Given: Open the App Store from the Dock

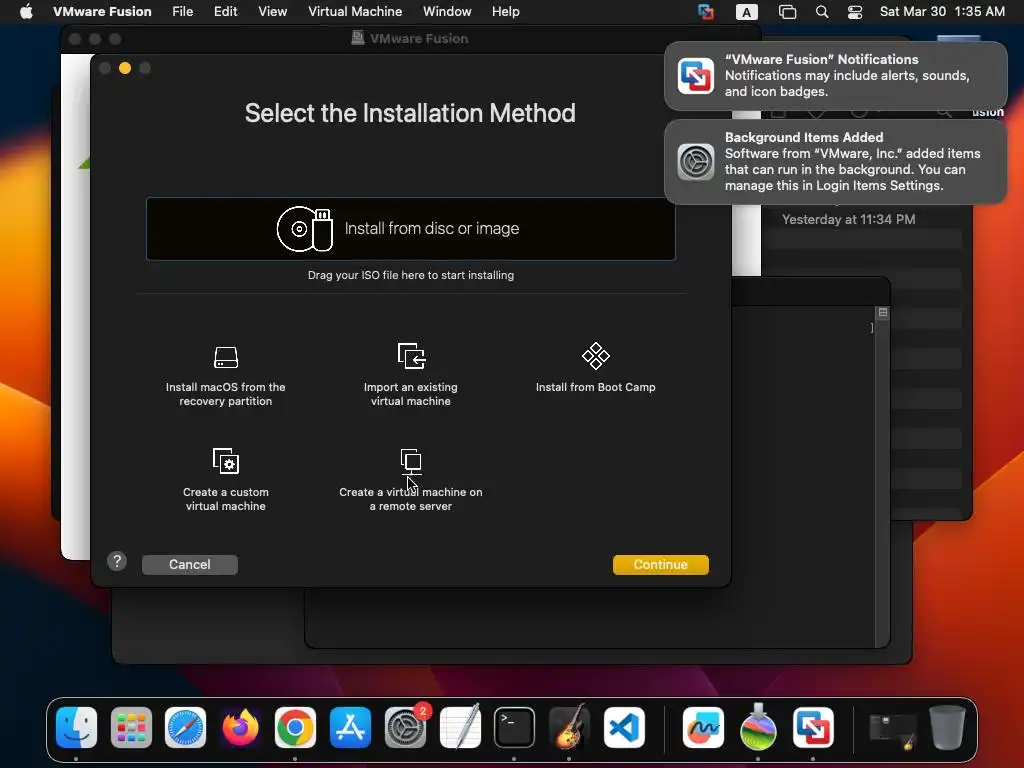Looking at the screenshot, I should point(350,727).
